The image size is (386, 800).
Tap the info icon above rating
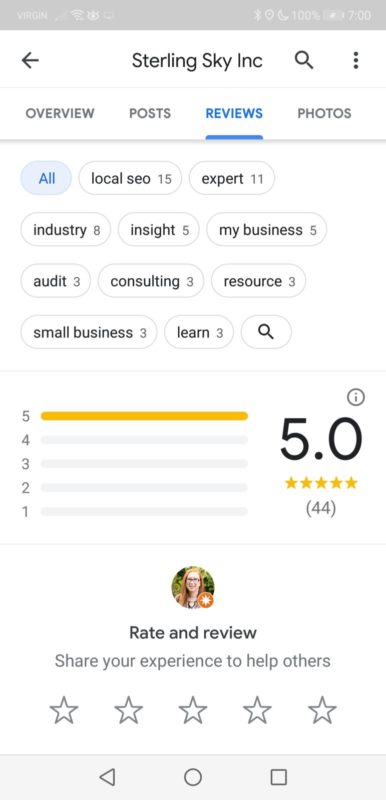click(356, 397)
